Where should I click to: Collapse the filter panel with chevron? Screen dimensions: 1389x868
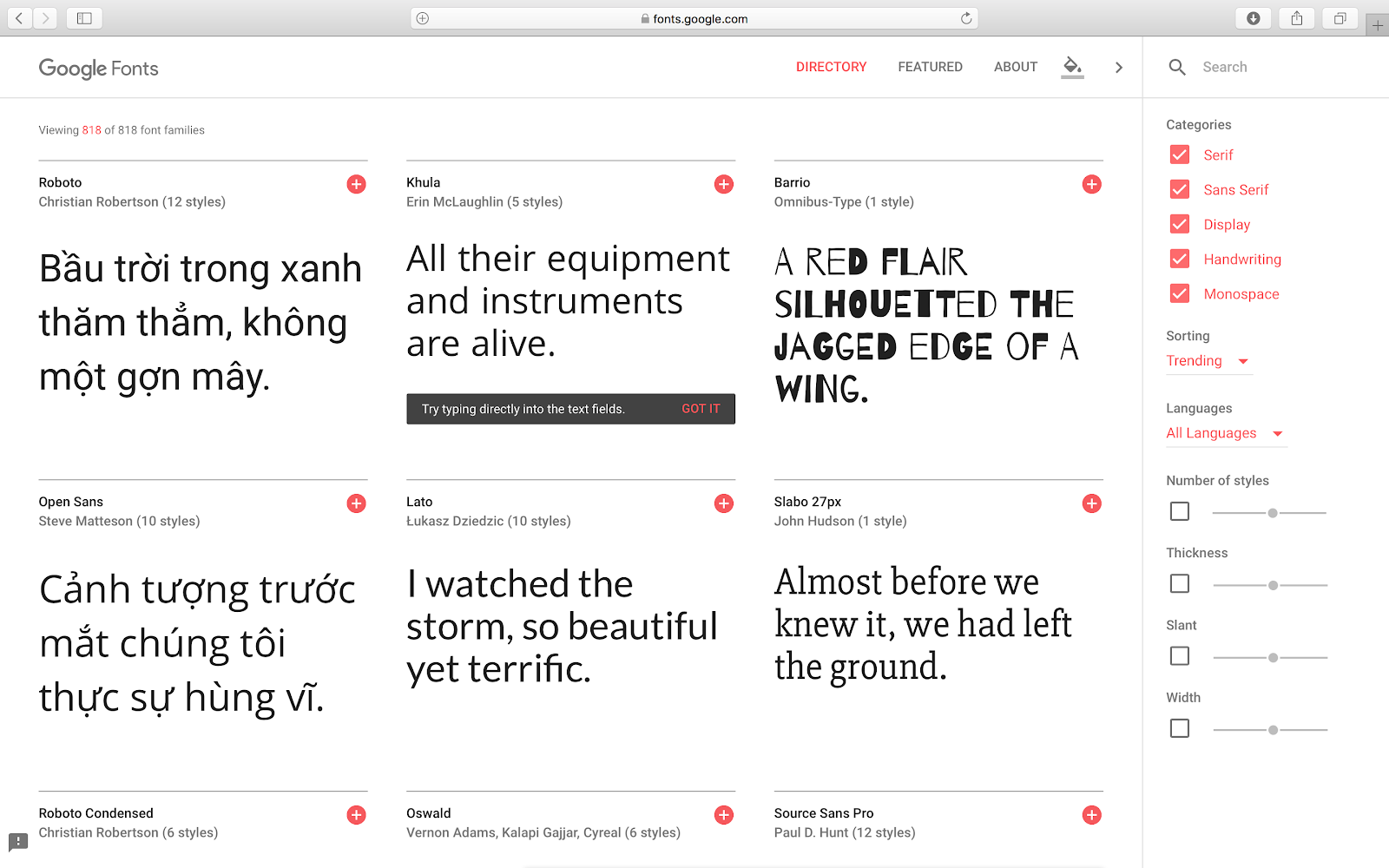point(1119,67)
